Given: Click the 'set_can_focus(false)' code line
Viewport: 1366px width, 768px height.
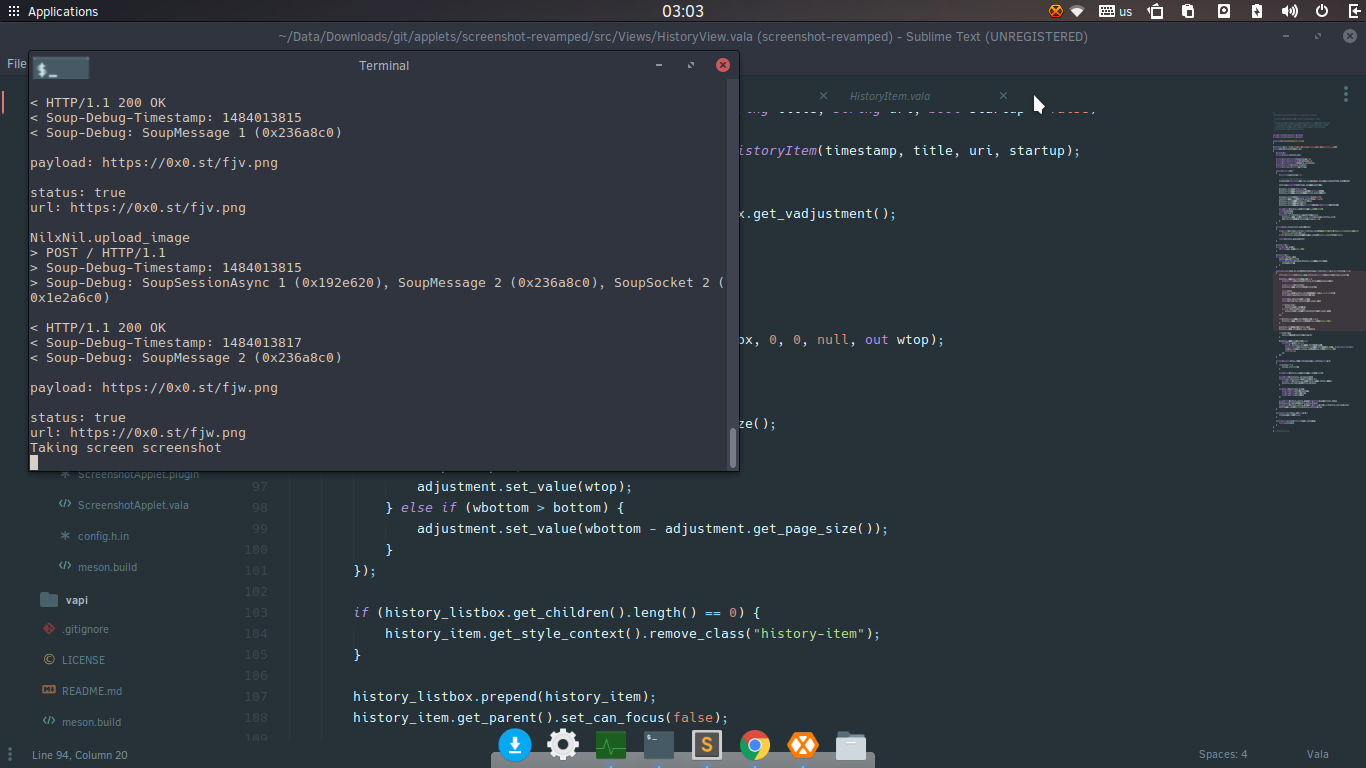Looking at the screenshot, I should [x=540, y=717].
